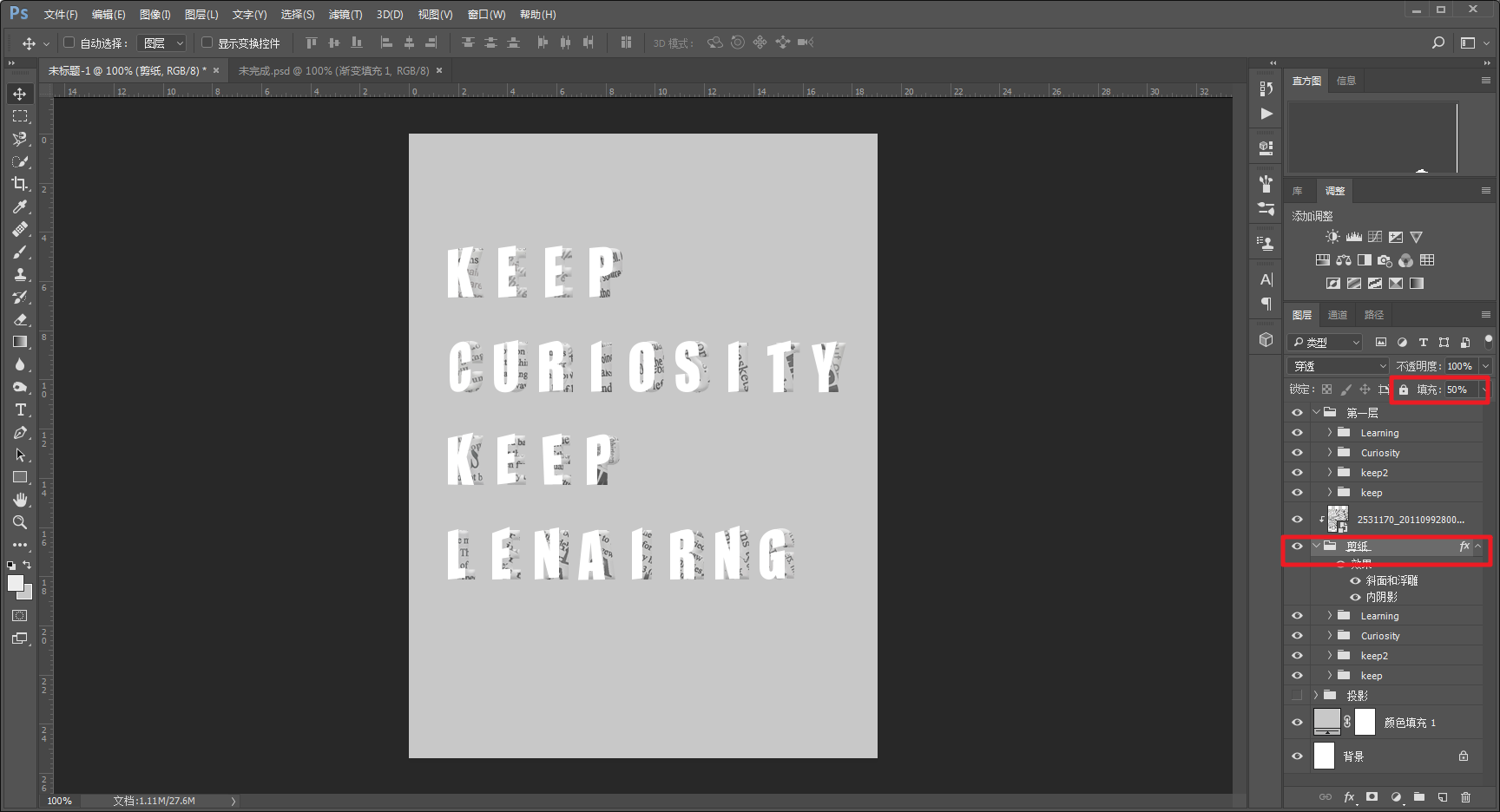Collapse the 第一层 group
The image size is (1500, 812).
coord(1316,413)
